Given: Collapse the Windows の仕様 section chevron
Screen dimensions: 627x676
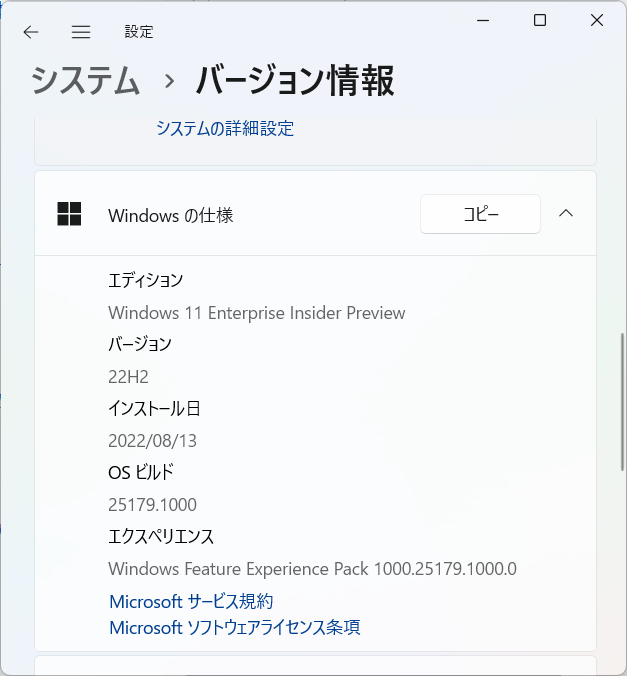Looking at the screenshot, I should click(566, 213).
